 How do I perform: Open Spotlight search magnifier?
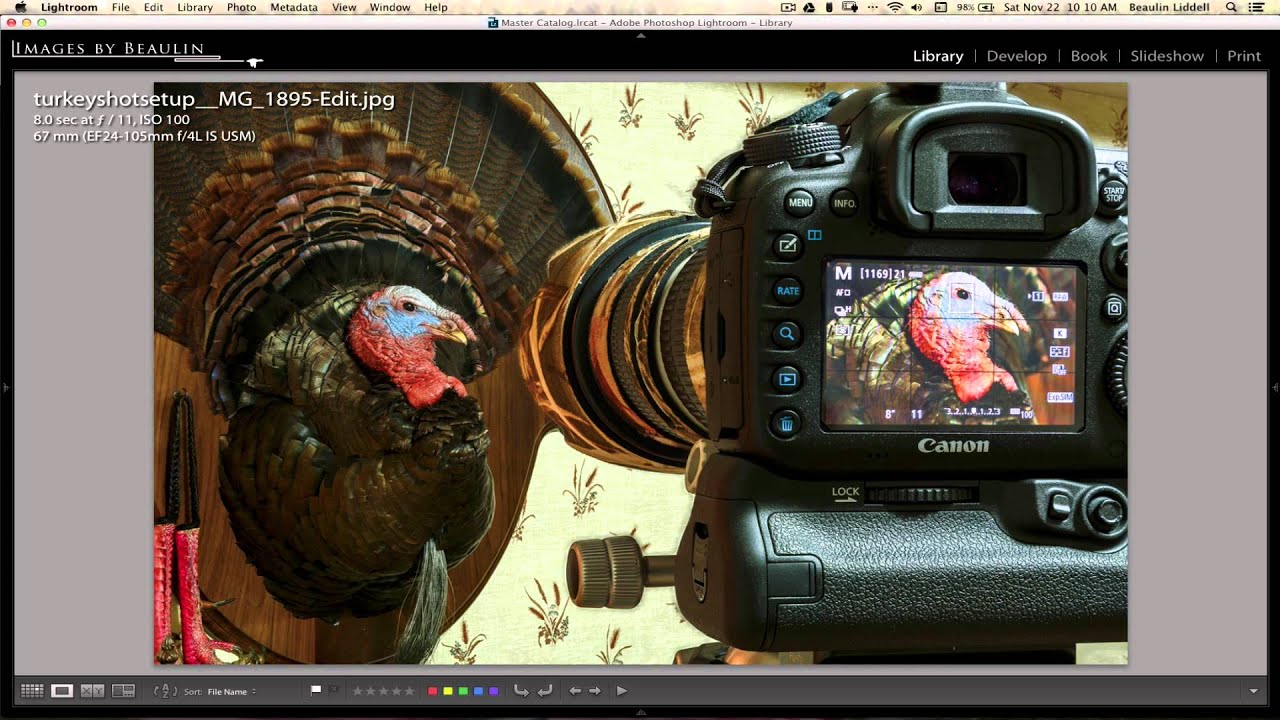[x=1231, y=7]
